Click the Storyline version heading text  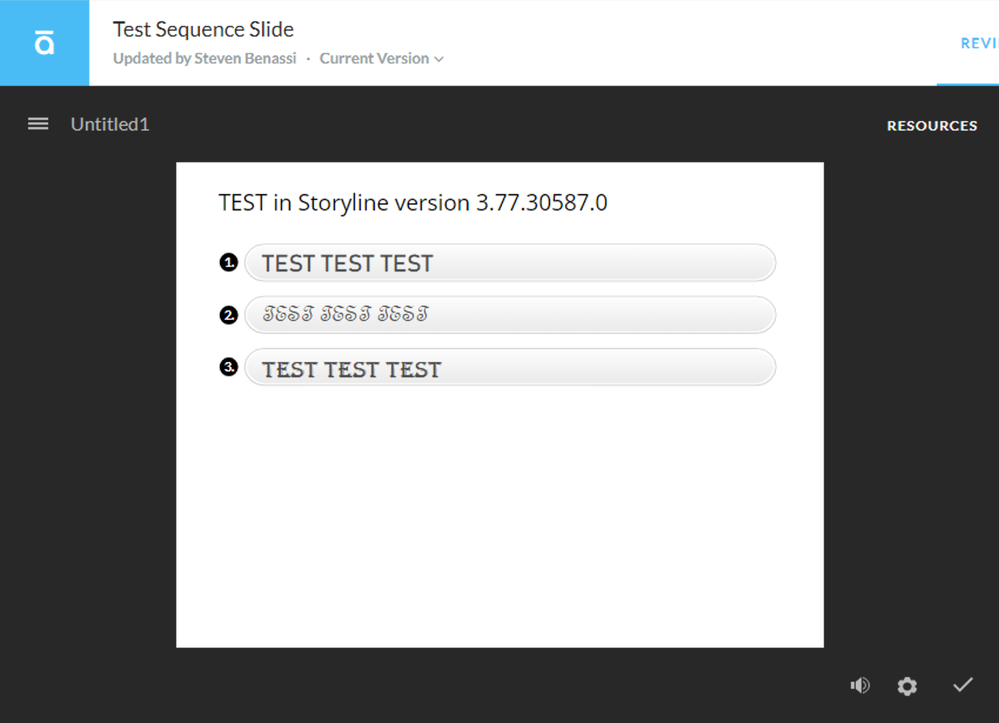coord(412,203)
